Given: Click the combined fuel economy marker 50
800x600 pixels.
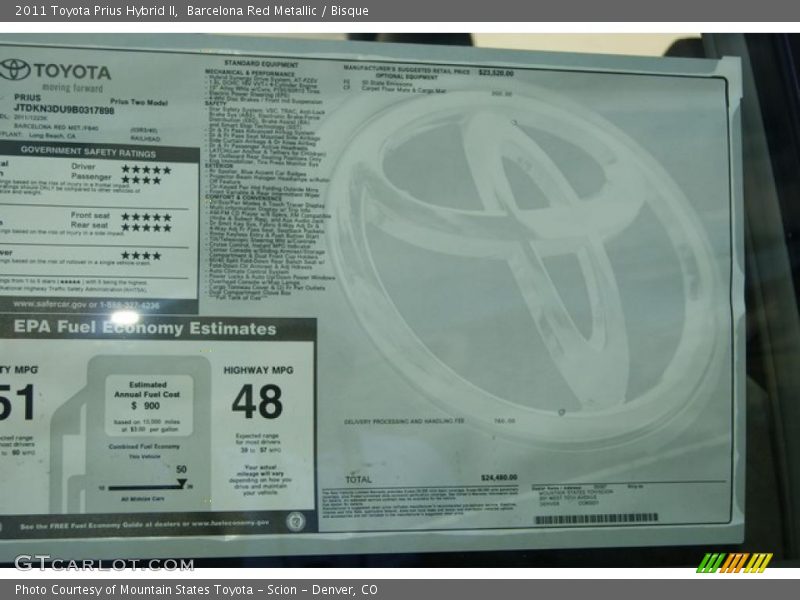Looking at the screenshot, I should (x=181, y=469).
